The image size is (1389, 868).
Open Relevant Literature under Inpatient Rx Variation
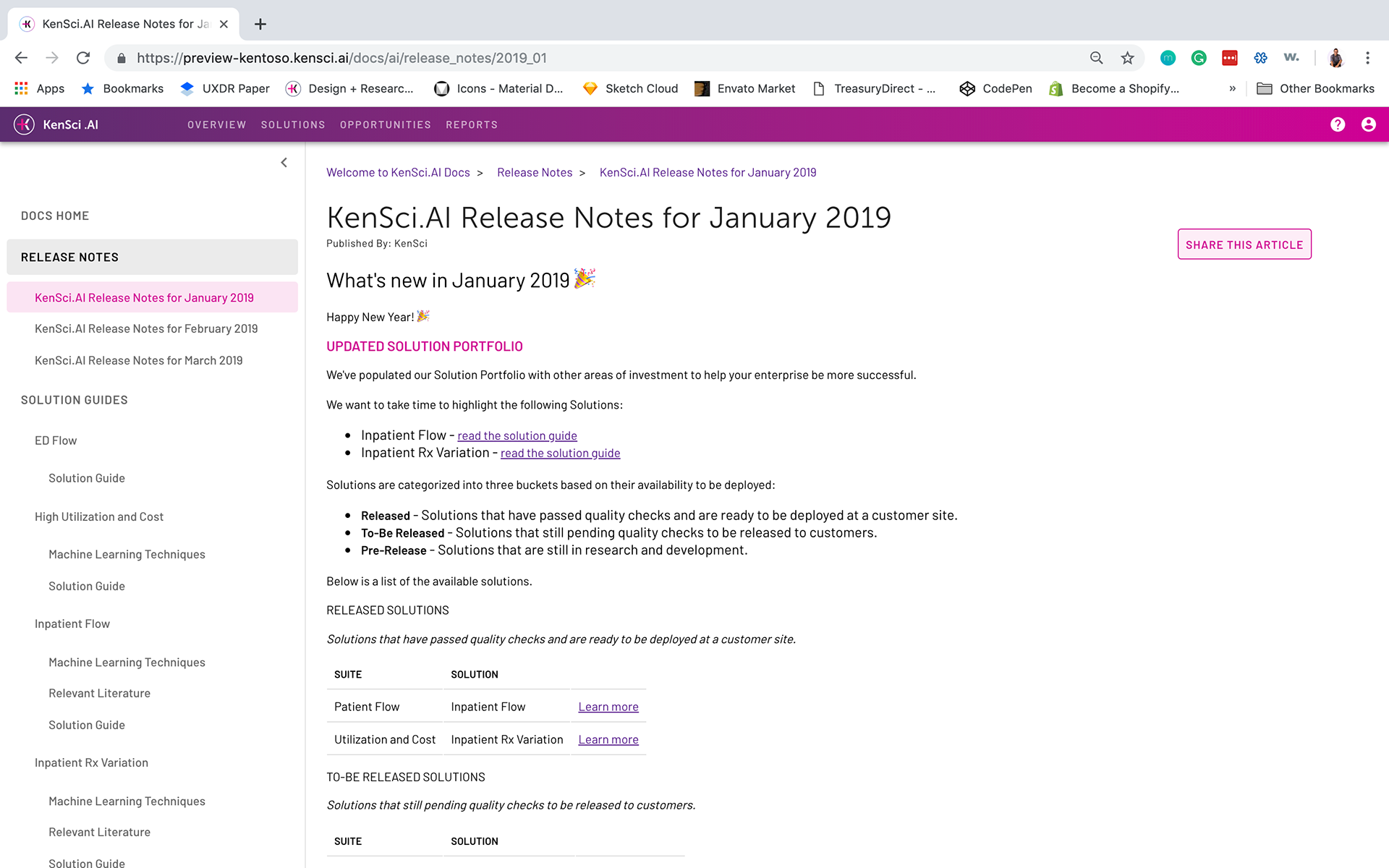click(100, 832)
